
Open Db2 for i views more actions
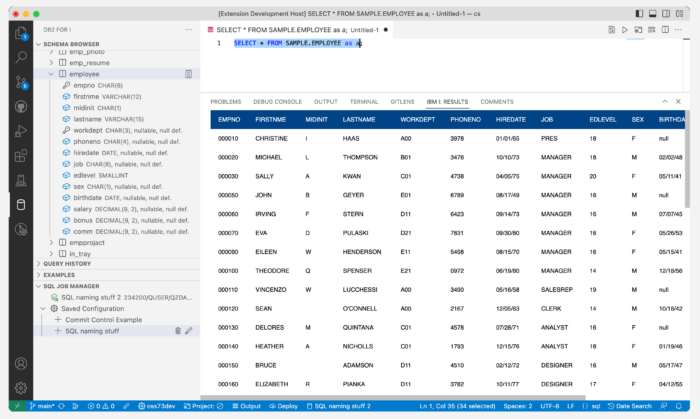(x=188, y=30)
